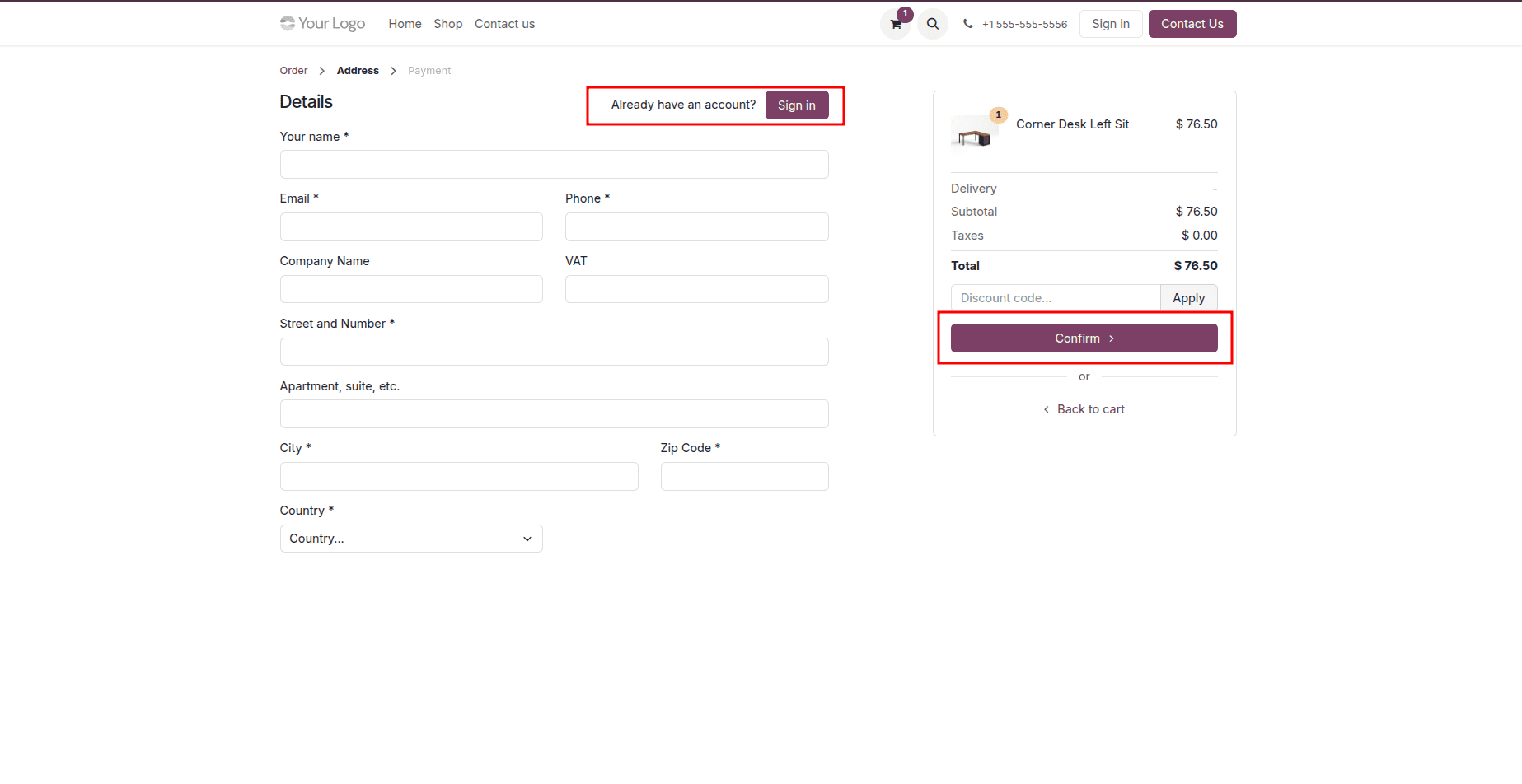Viewport: 1522px width, 784px height.
Task: Click the Address breadcrumb step
Action: pos(358,71)
